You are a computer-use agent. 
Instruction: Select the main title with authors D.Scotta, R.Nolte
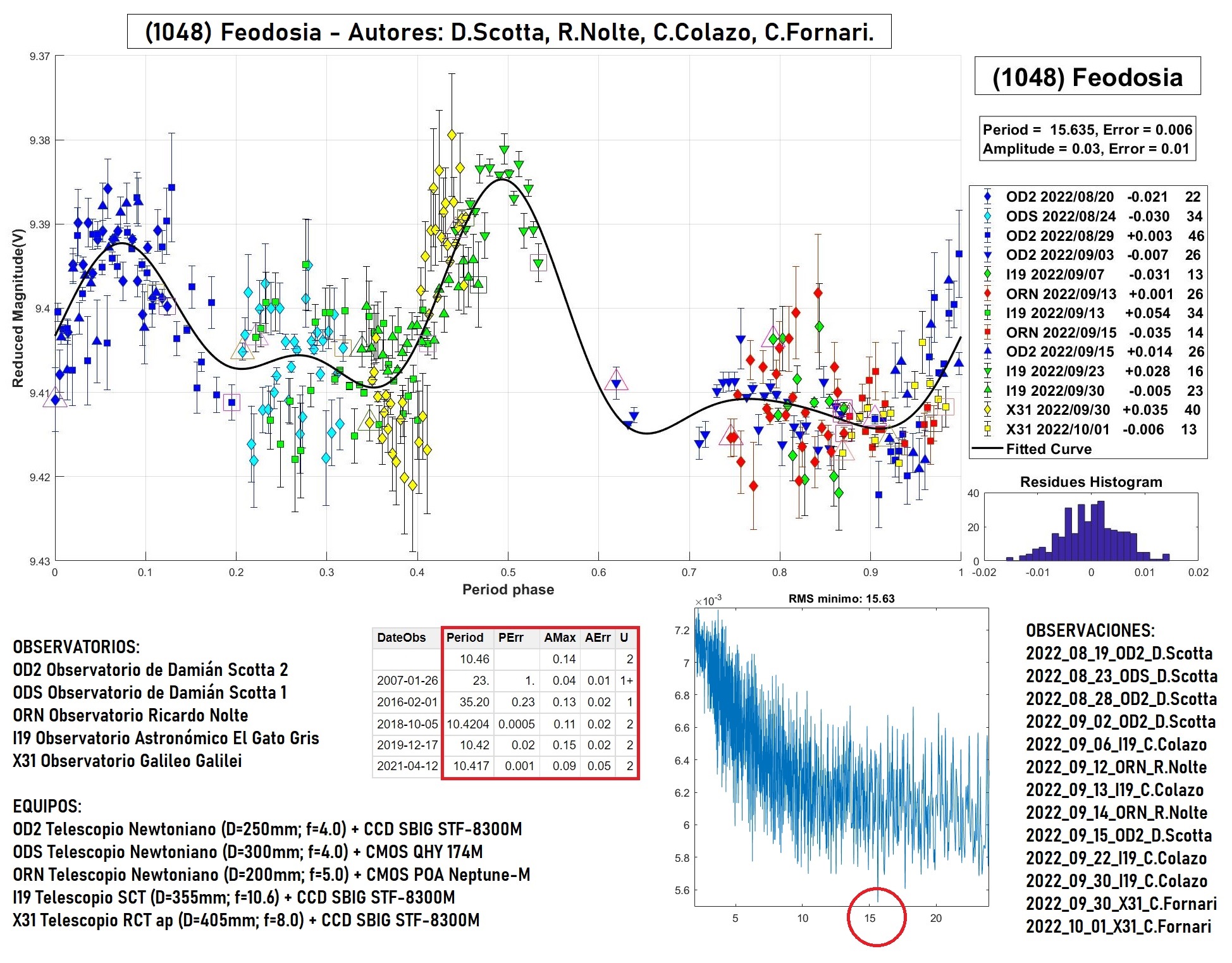pos(509,32)
